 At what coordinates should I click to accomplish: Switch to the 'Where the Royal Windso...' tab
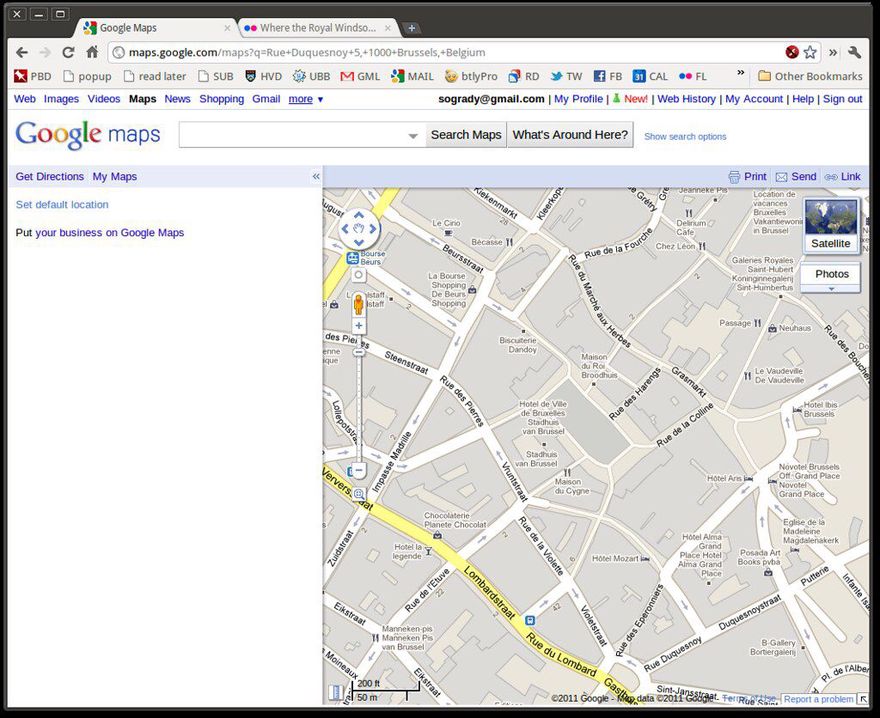tap(318, 28)
